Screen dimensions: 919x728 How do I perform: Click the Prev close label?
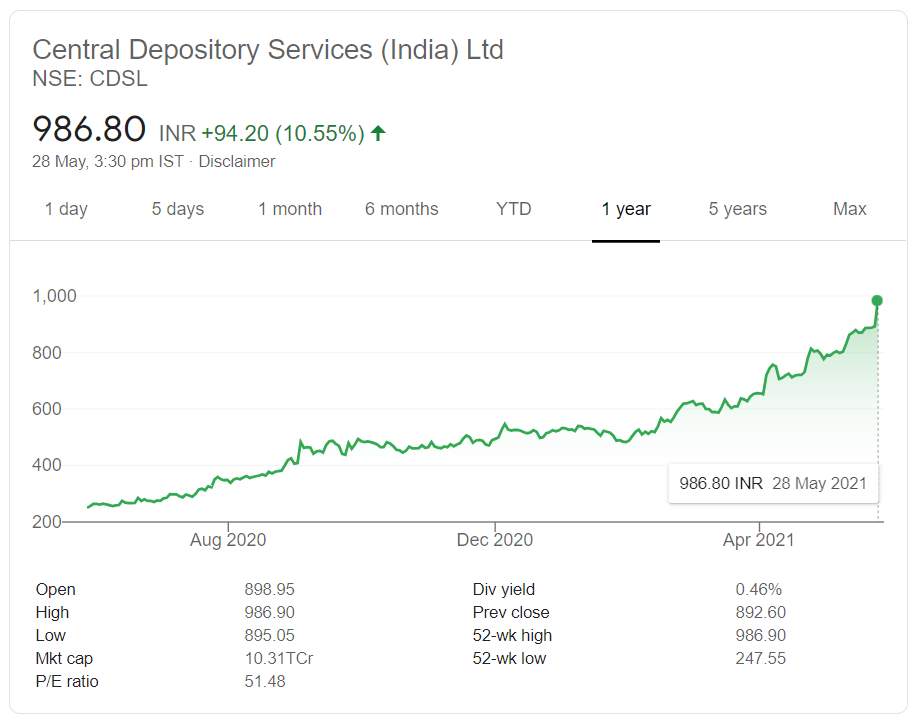[511, 613]
